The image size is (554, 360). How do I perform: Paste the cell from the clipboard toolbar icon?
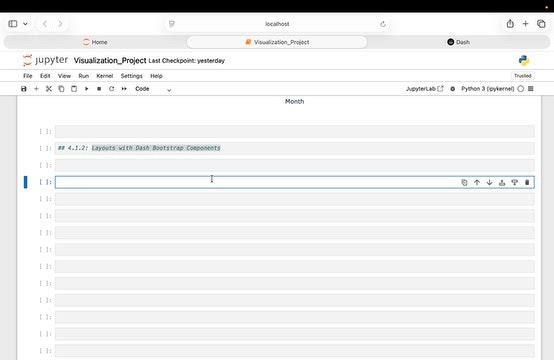74,89
